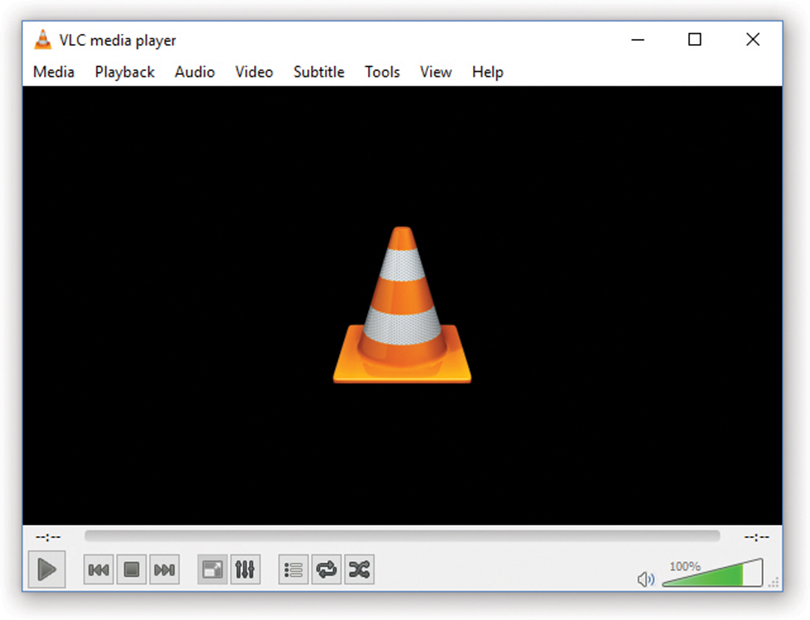Click the elapsed time label at left
Viewport: 810px width, 620px height.
point(48,537)
